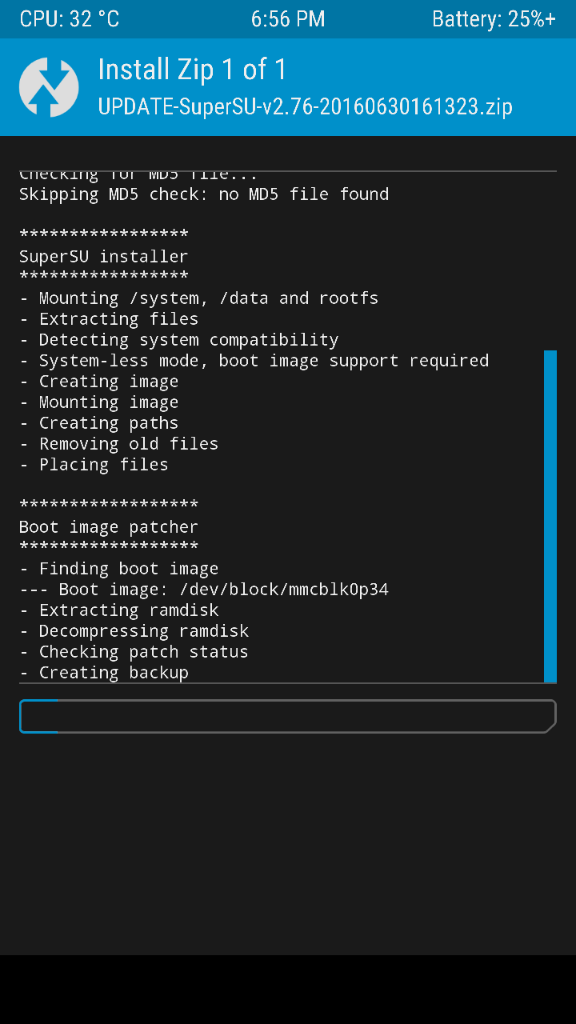Click the Install Zip 1 of 1 title

point(192,69)
